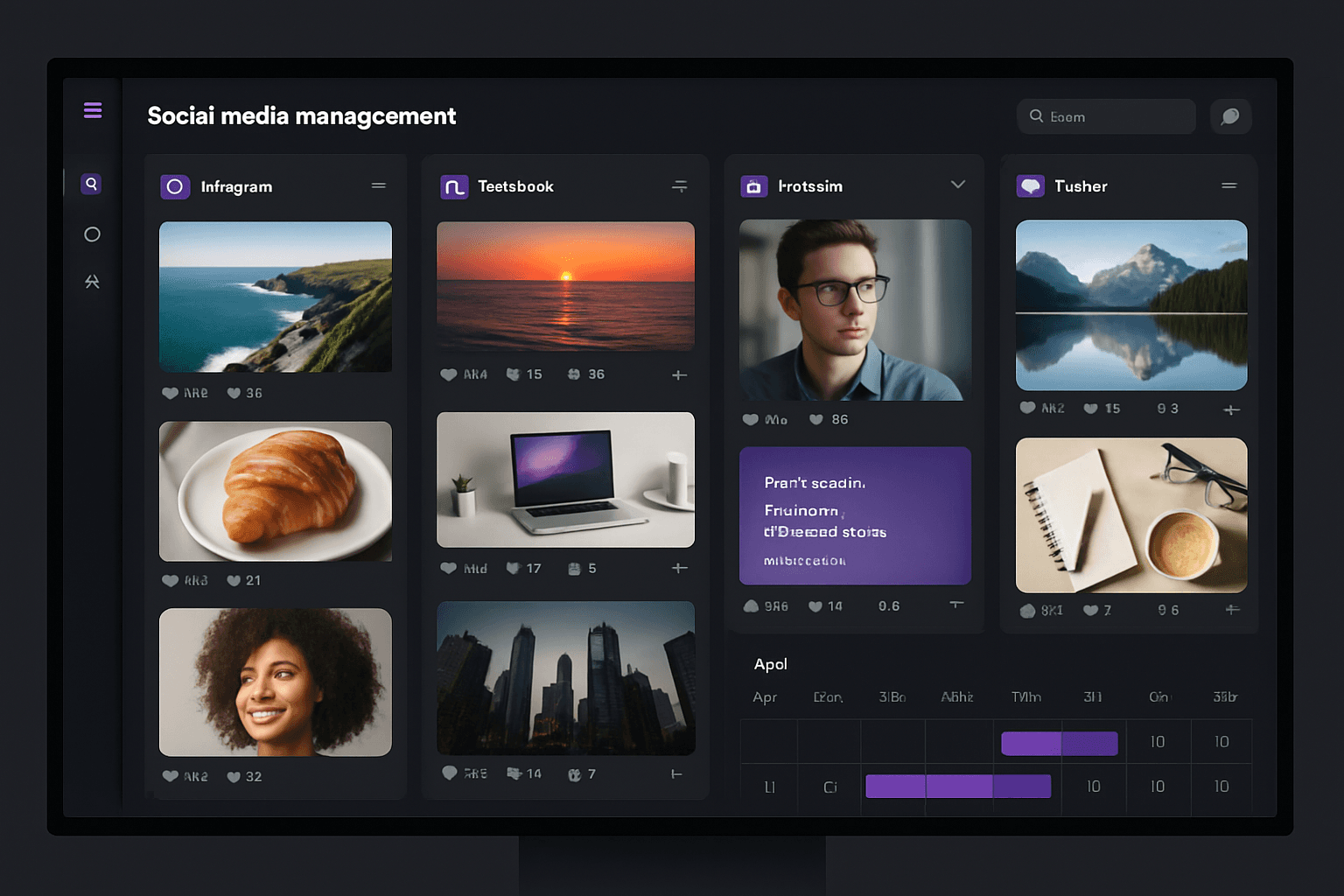Image resolution: width=1344 pixels, height=896 pixels.
Task: Open the Infragram column options menu
Action: coord(379,185)
